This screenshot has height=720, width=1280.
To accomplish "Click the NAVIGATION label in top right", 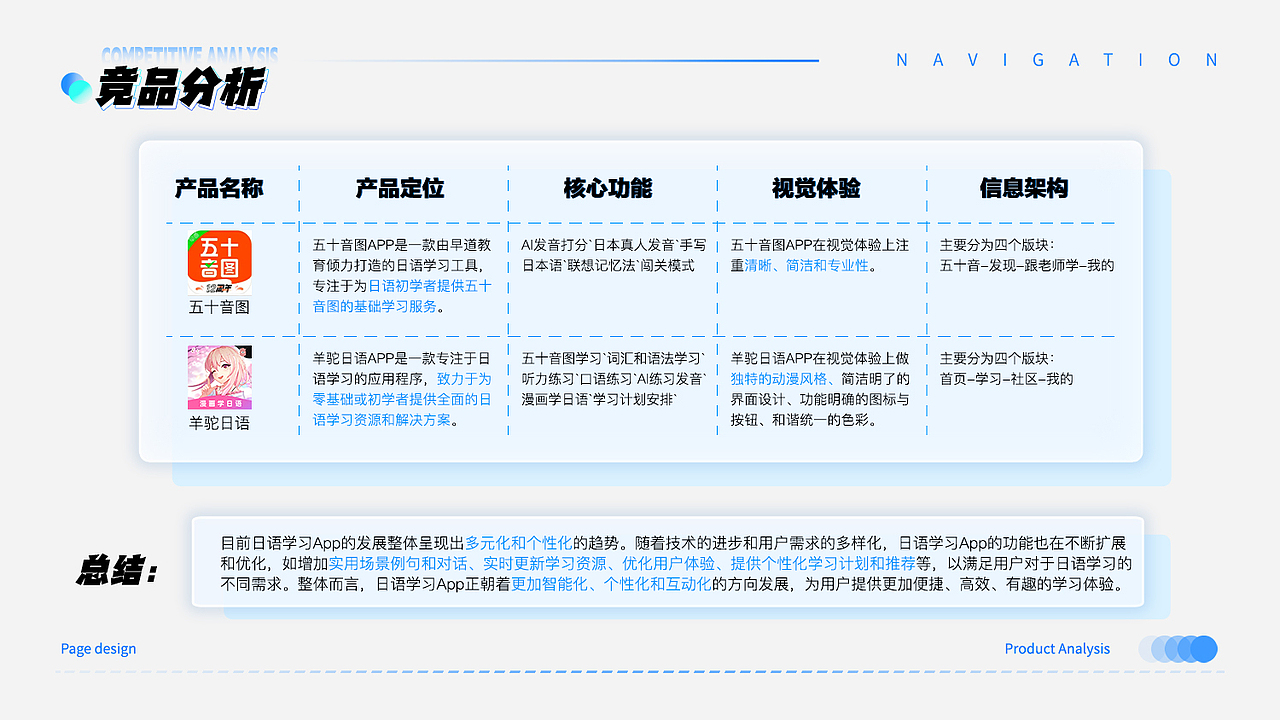I will tap(1060, 60).
